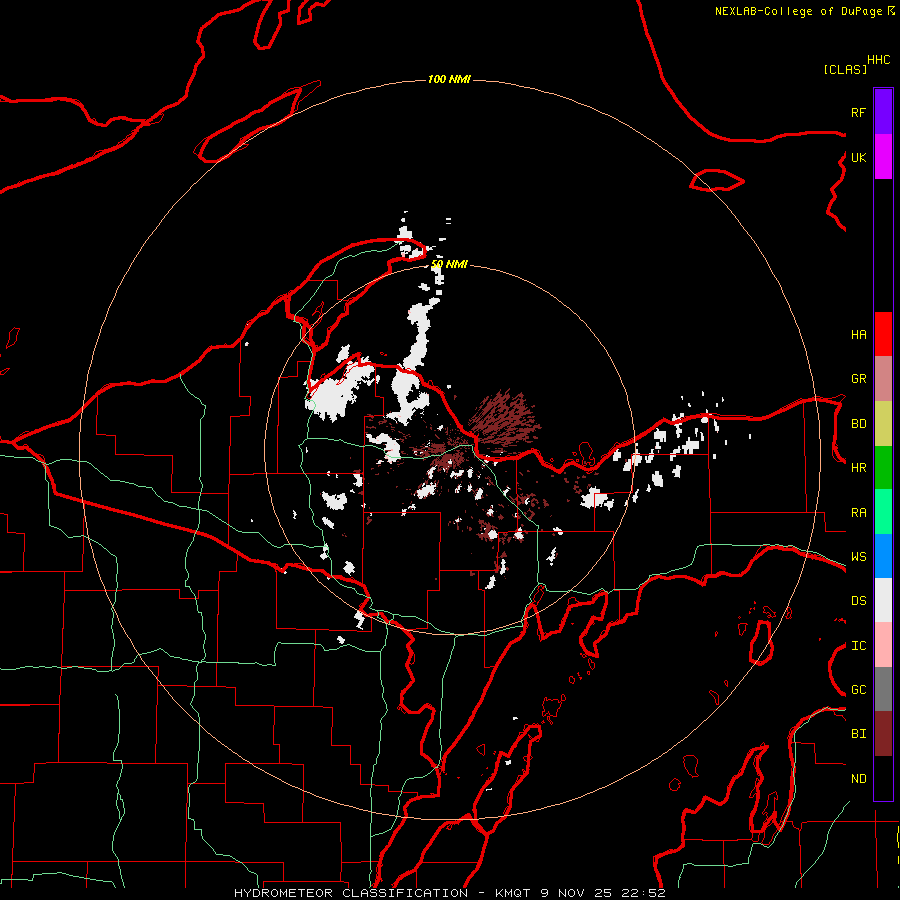Click the UK magenta legend color swatch

(883, 156)
